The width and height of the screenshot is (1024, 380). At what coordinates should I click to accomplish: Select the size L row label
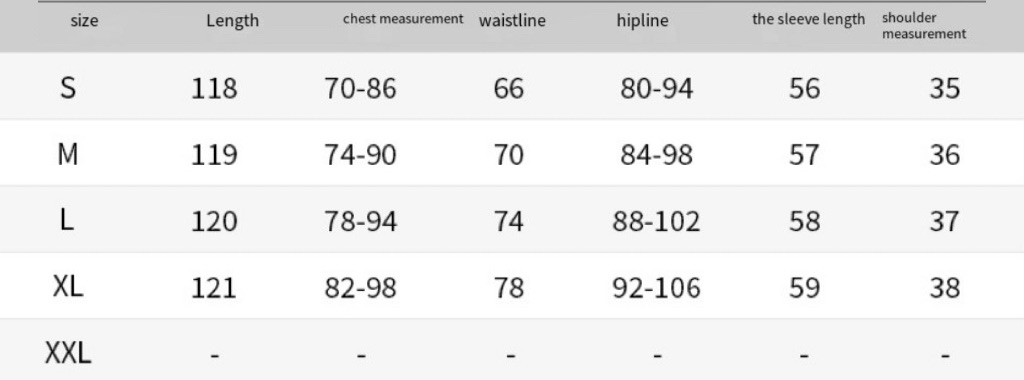[67, 221]
